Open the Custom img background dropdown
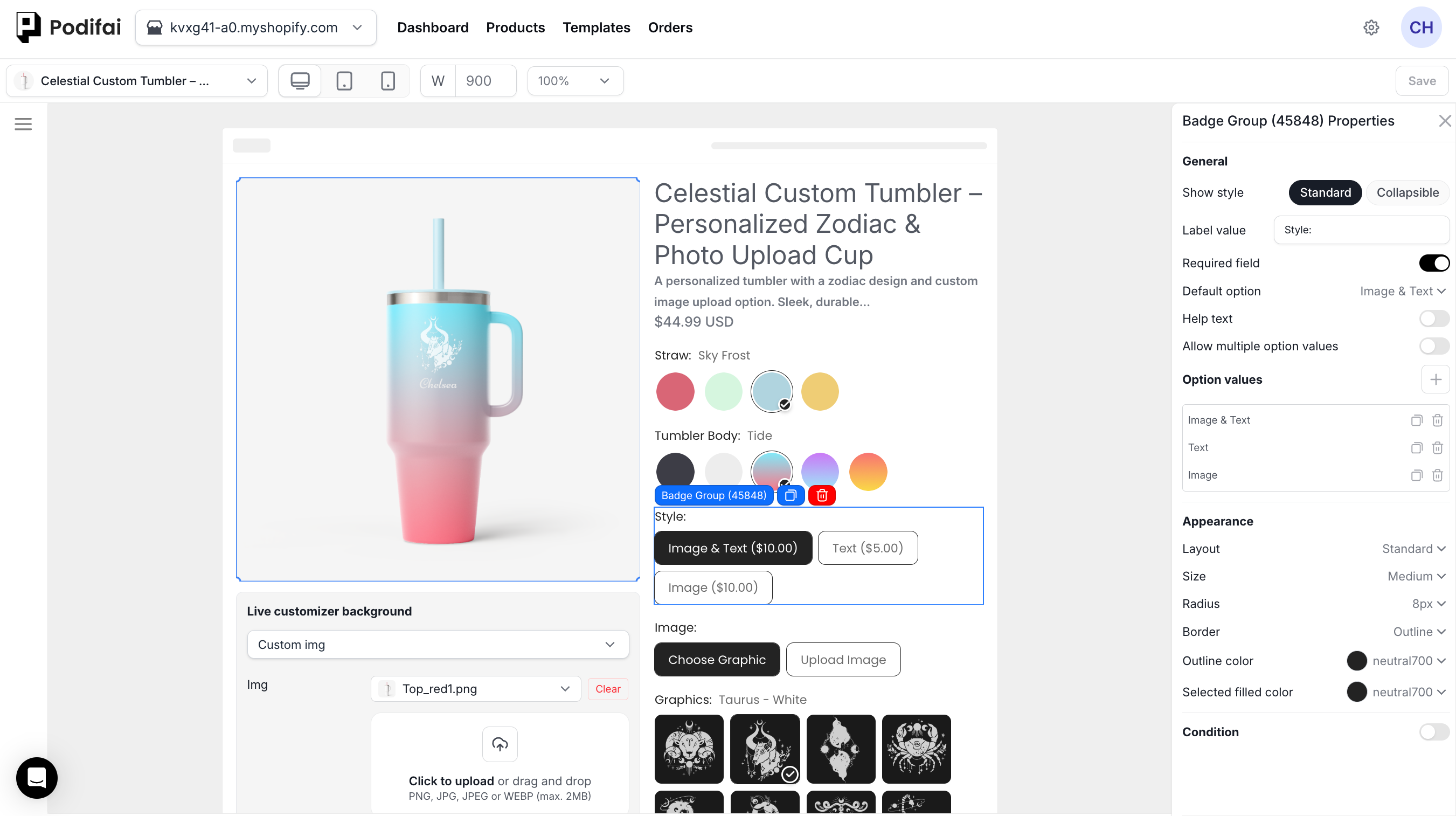1456x816 pixels. 438,645
